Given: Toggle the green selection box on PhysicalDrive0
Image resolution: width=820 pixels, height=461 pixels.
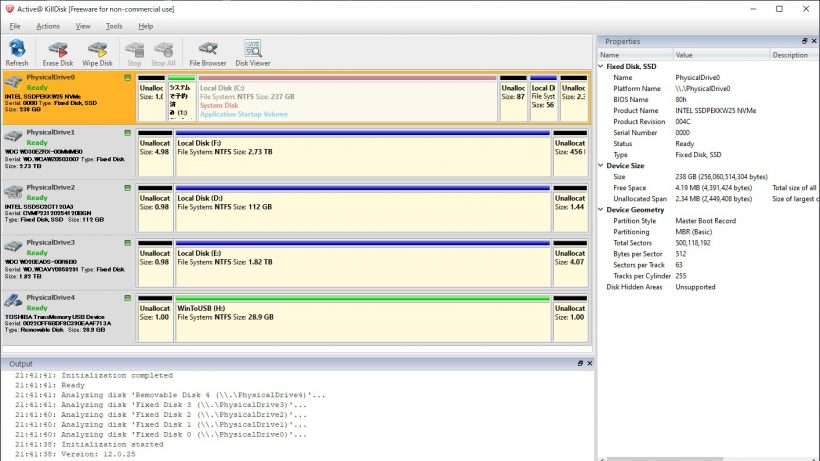Looking at the screenshot, I should click(128, 78).
